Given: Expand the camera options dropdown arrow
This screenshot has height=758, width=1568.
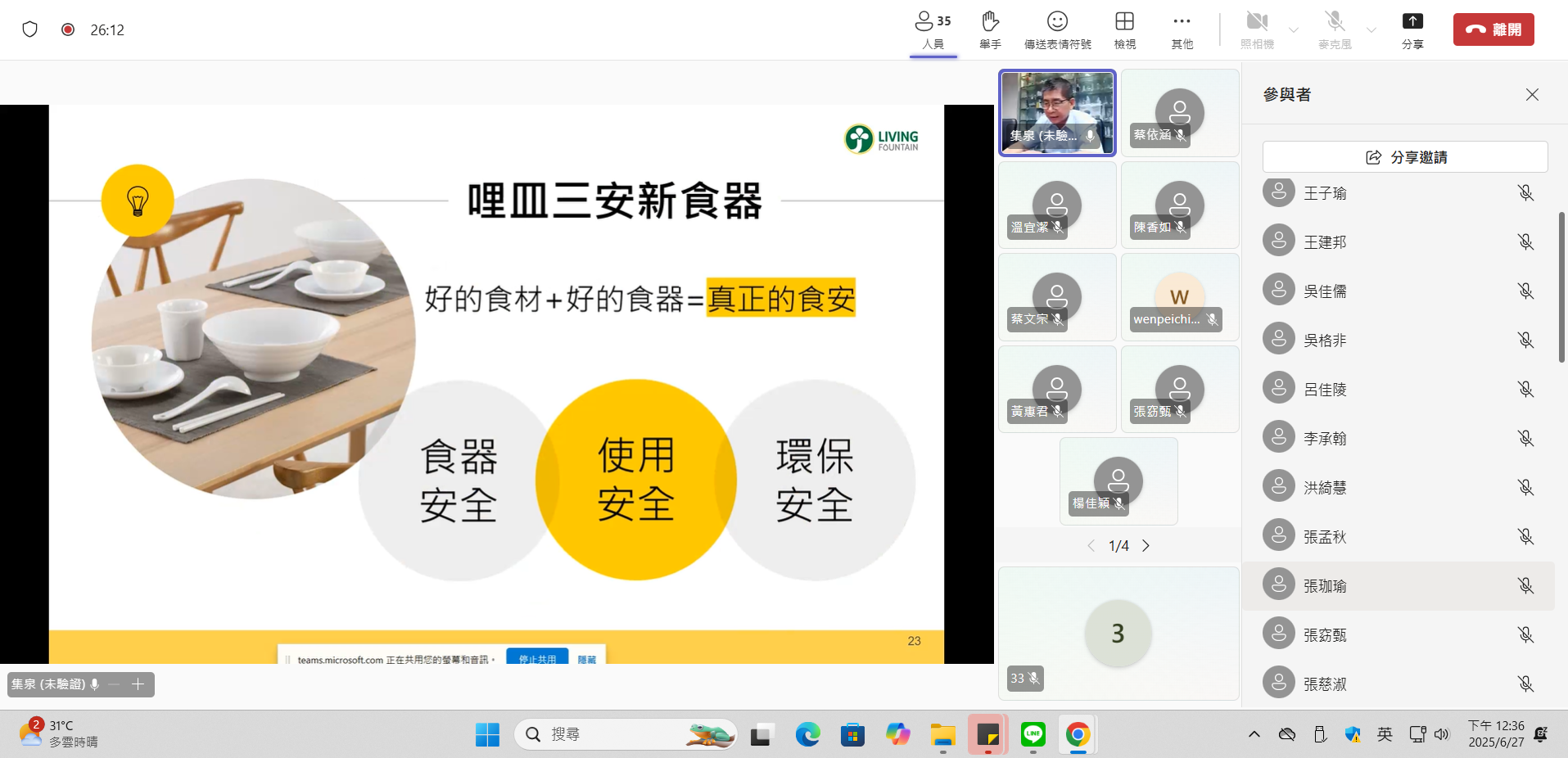Looking at the screenshot, I should (1294, 30).
